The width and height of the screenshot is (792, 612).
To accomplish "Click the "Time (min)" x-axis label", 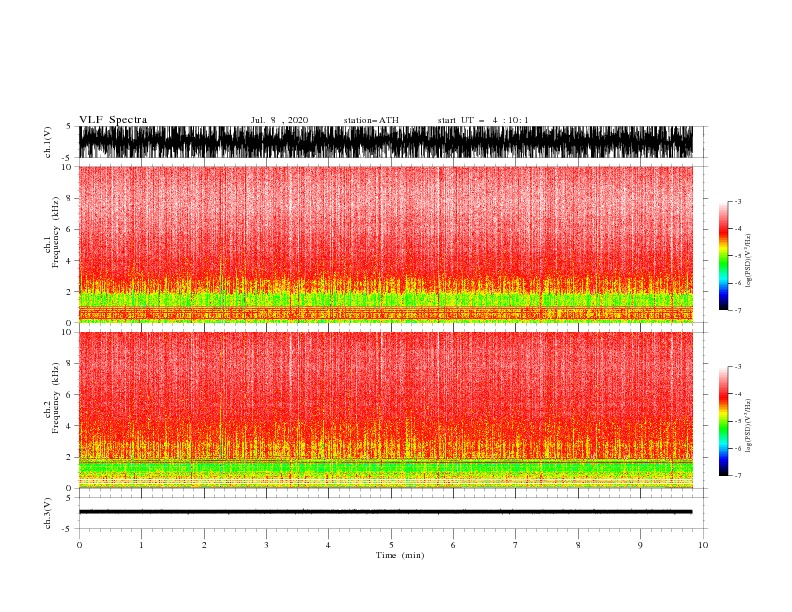I will point(400,555).
